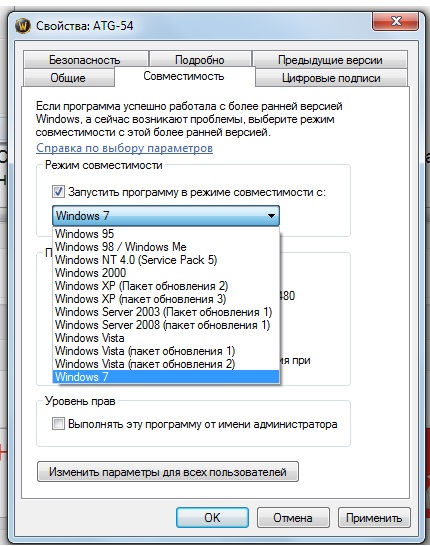Viewport: 430px width, 546px height.
Task: Choose Windows 98 / Windows Me option
Action: (166, 247)
